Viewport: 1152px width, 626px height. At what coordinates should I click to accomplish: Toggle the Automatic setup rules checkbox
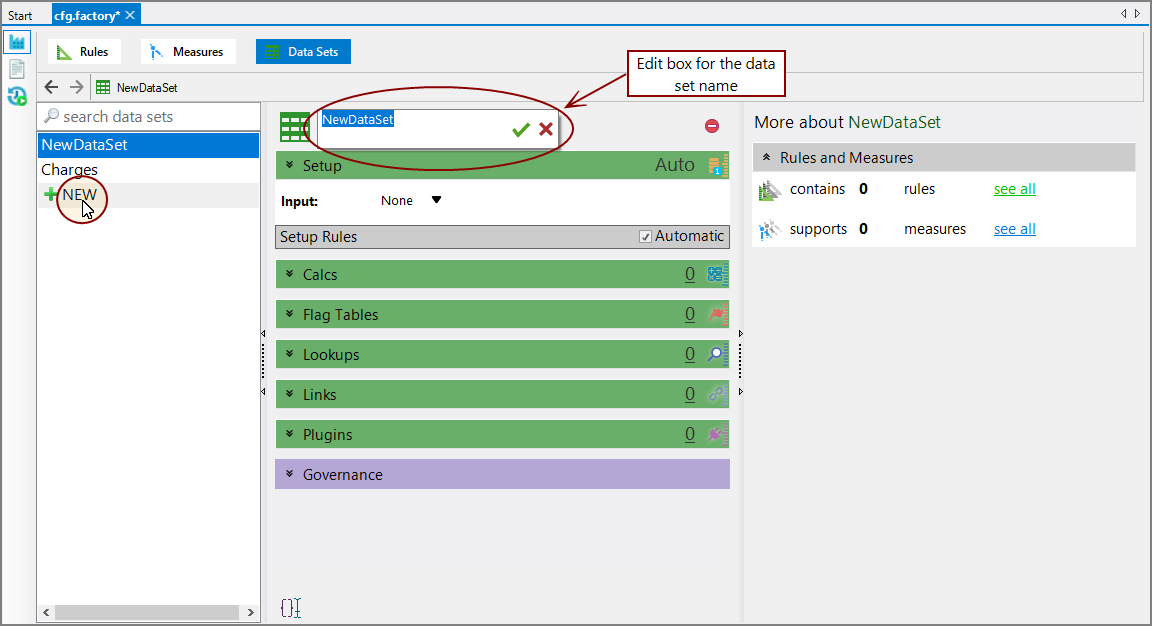tap(645, 237)
